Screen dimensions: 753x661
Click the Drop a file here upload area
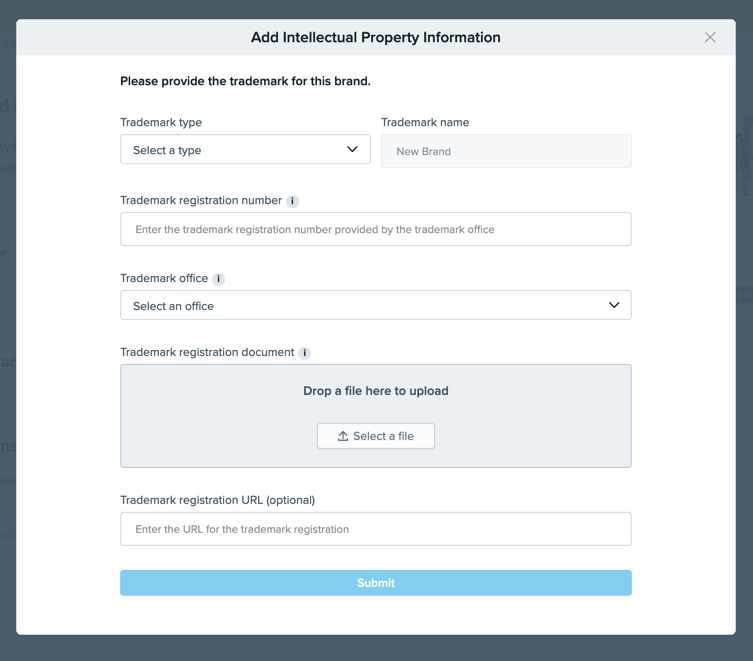click(376, 391)
